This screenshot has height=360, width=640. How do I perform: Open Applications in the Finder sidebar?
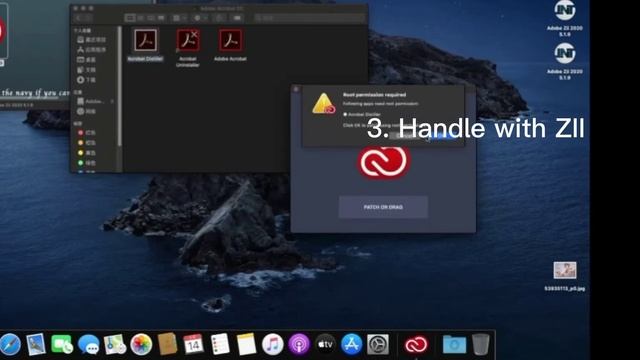(x=92, y=49)
